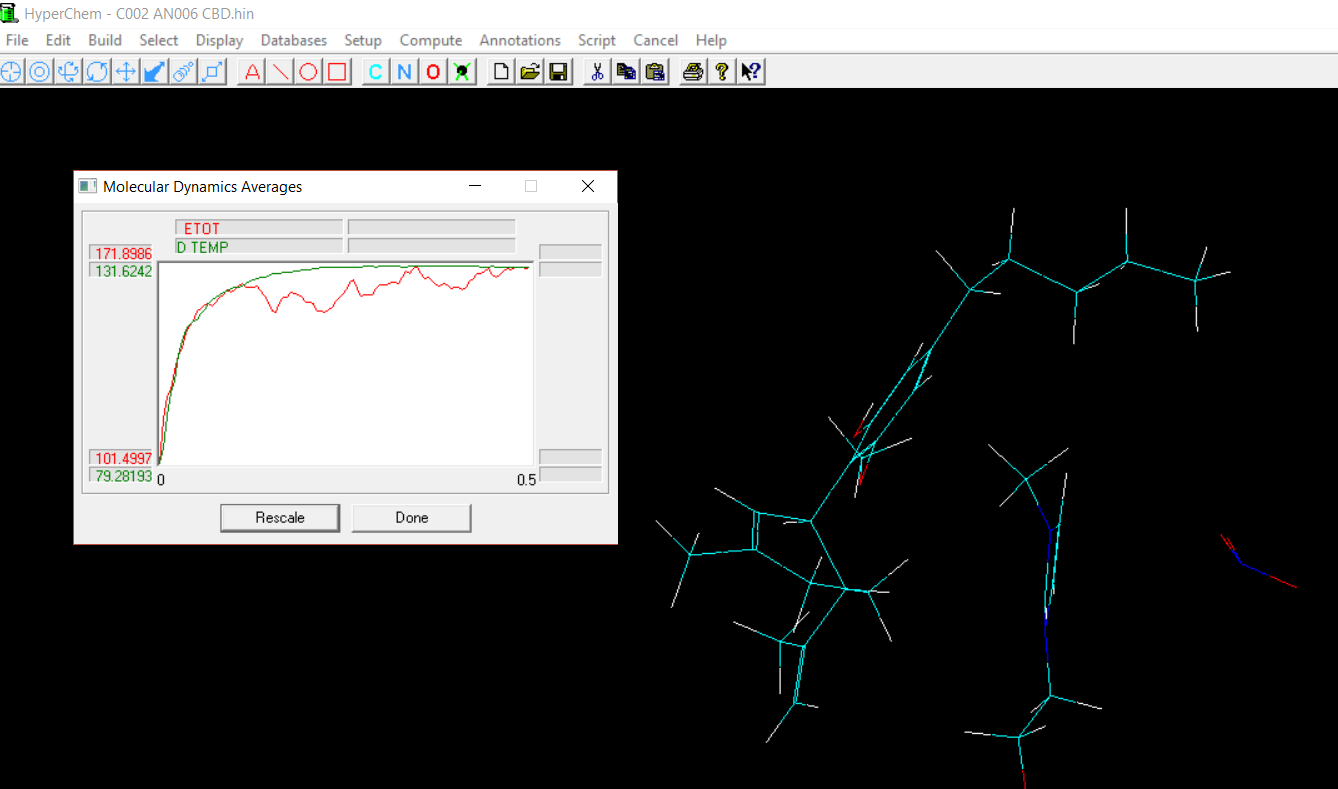Open the Compute menu
1338x789 pixels.
(431, 40)
